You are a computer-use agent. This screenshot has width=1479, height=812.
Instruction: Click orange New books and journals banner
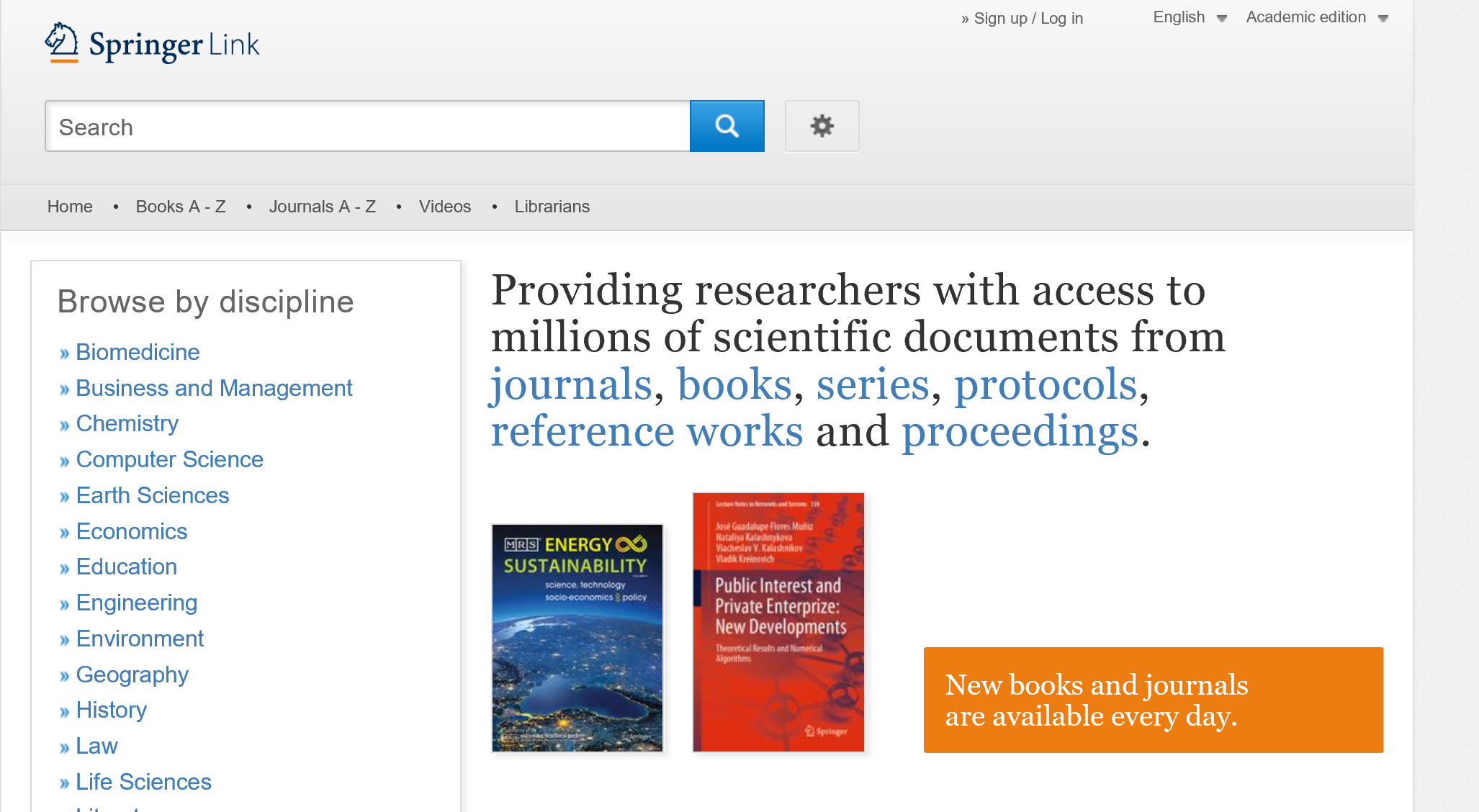tap(1153, 700)
